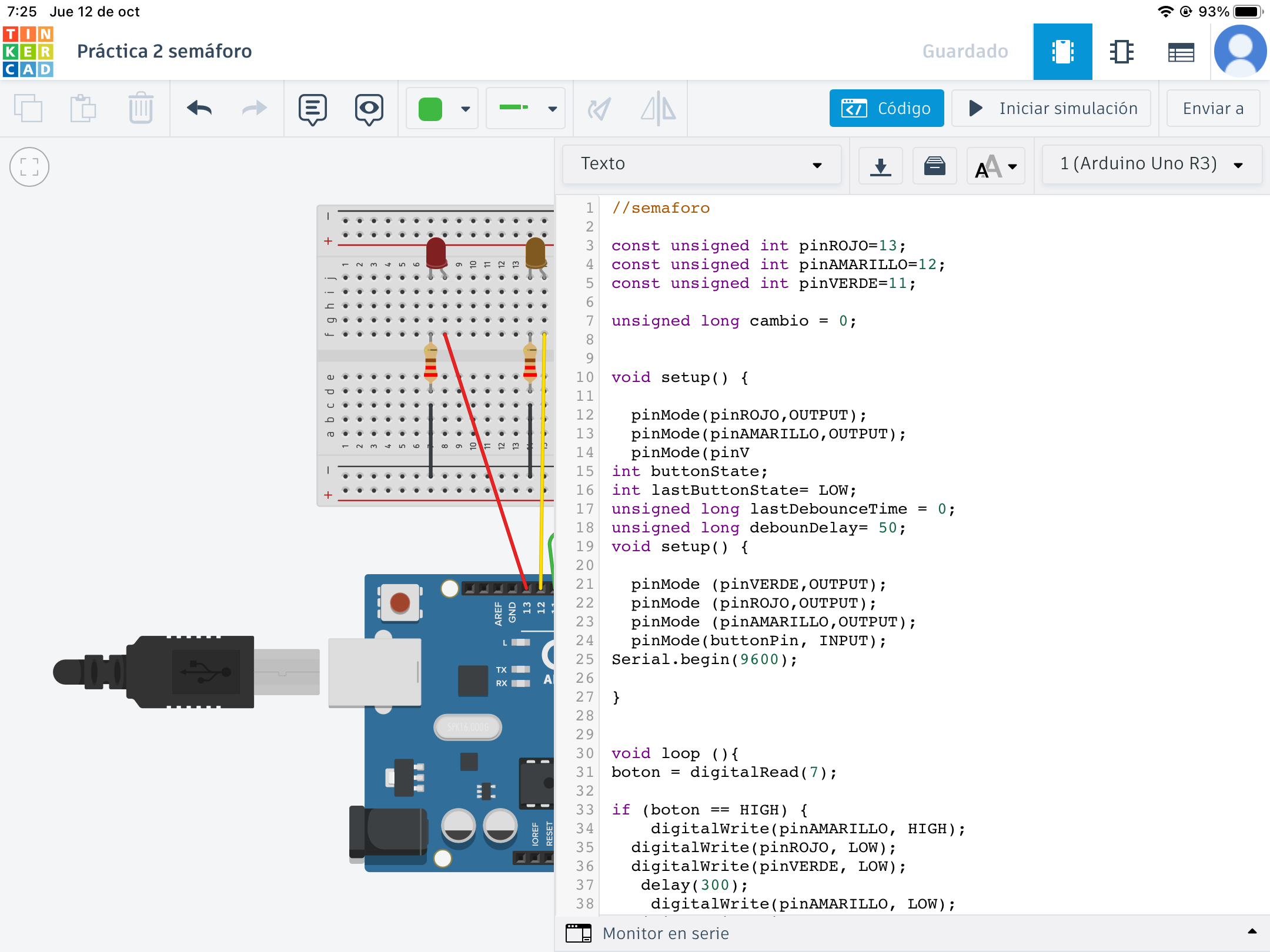Toggle the Código panel
Image resolution: width=1270 pixels, height=952 pixels.
coord(886,108)
